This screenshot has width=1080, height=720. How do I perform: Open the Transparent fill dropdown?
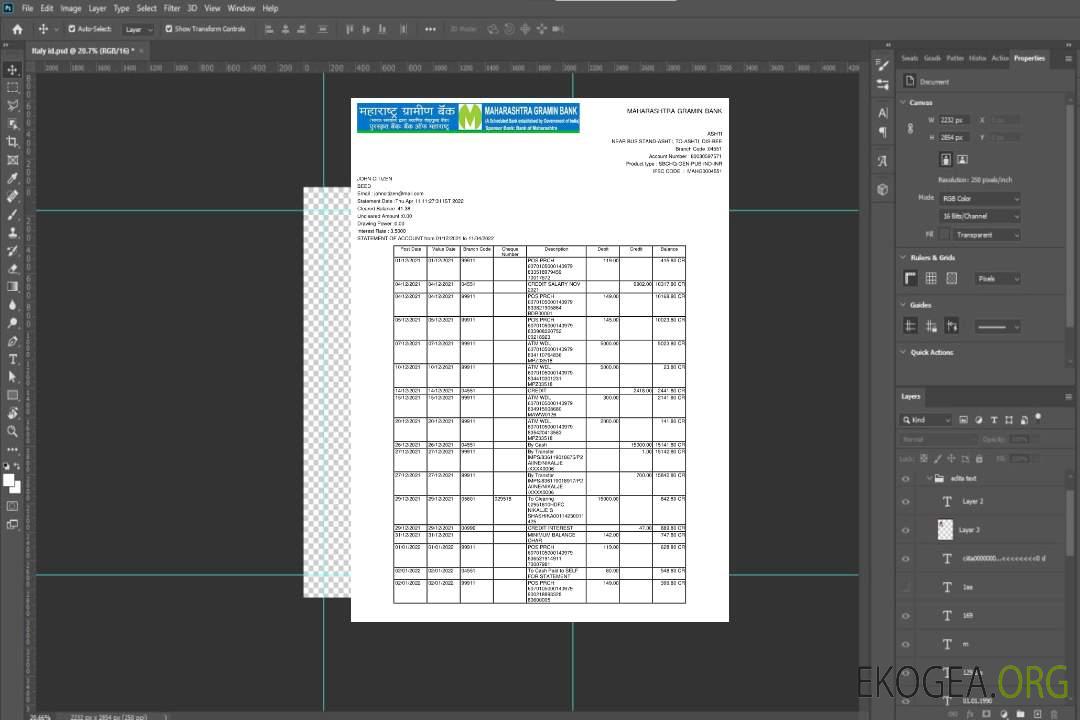[988, 235]
